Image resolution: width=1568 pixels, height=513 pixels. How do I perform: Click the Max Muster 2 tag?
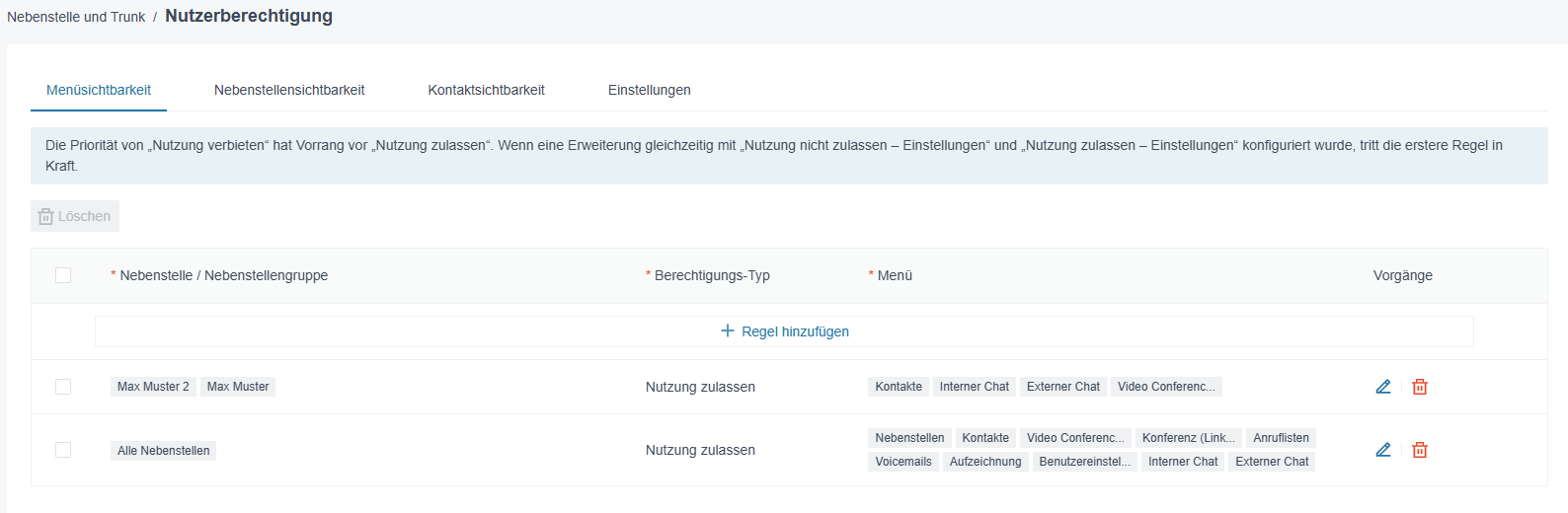[x=153, y=387]
